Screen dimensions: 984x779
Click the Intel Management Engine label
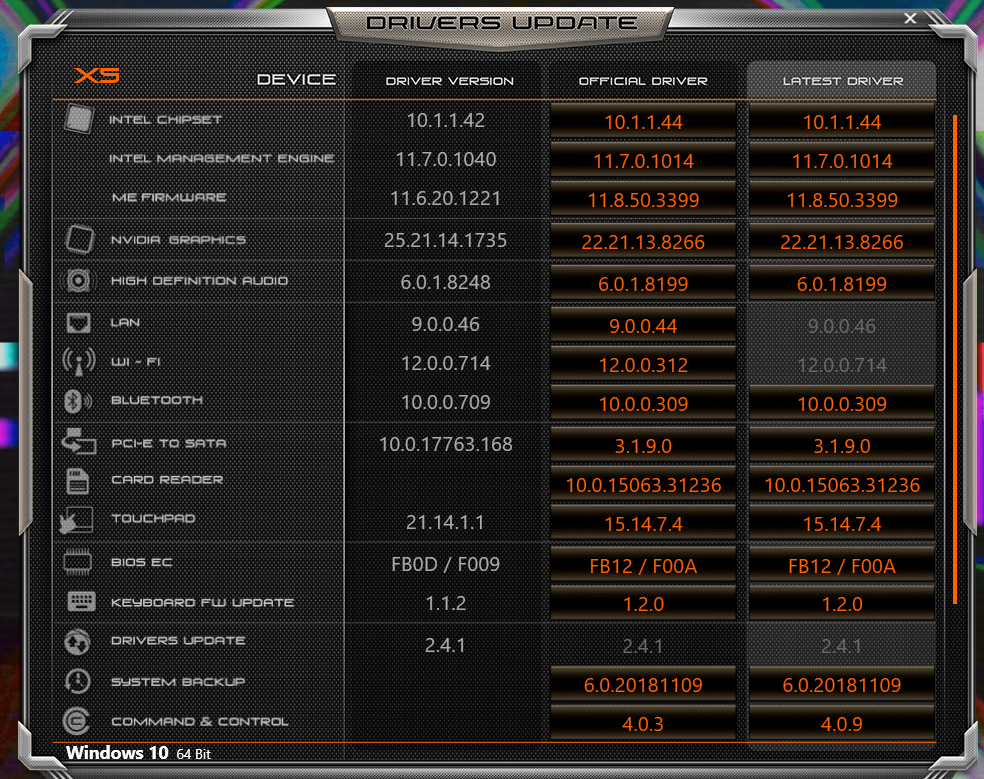pos(221,158)
